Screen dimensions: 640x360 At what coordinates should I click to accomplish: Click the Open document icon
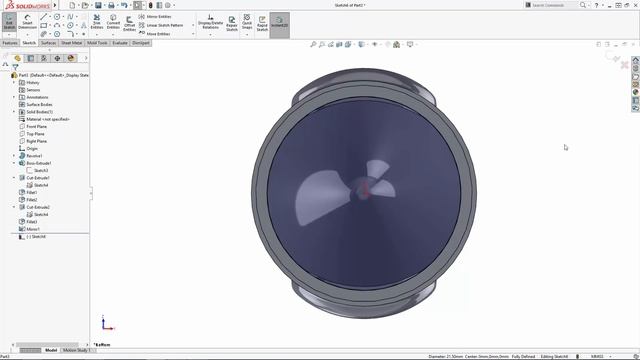coord(85,5)
